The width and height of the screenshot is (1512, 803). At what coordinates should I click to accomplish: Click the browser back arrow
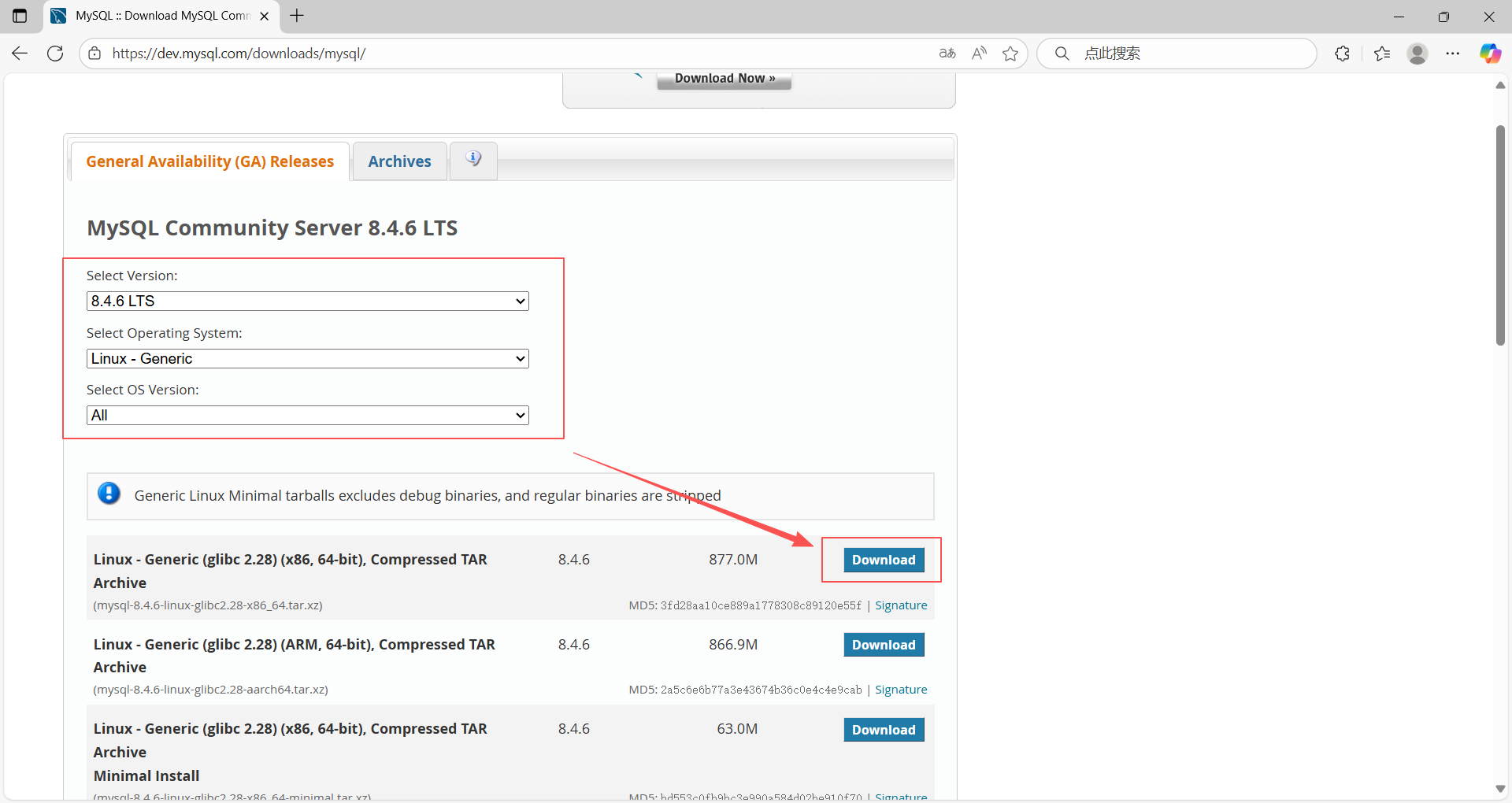click(20, 54)
